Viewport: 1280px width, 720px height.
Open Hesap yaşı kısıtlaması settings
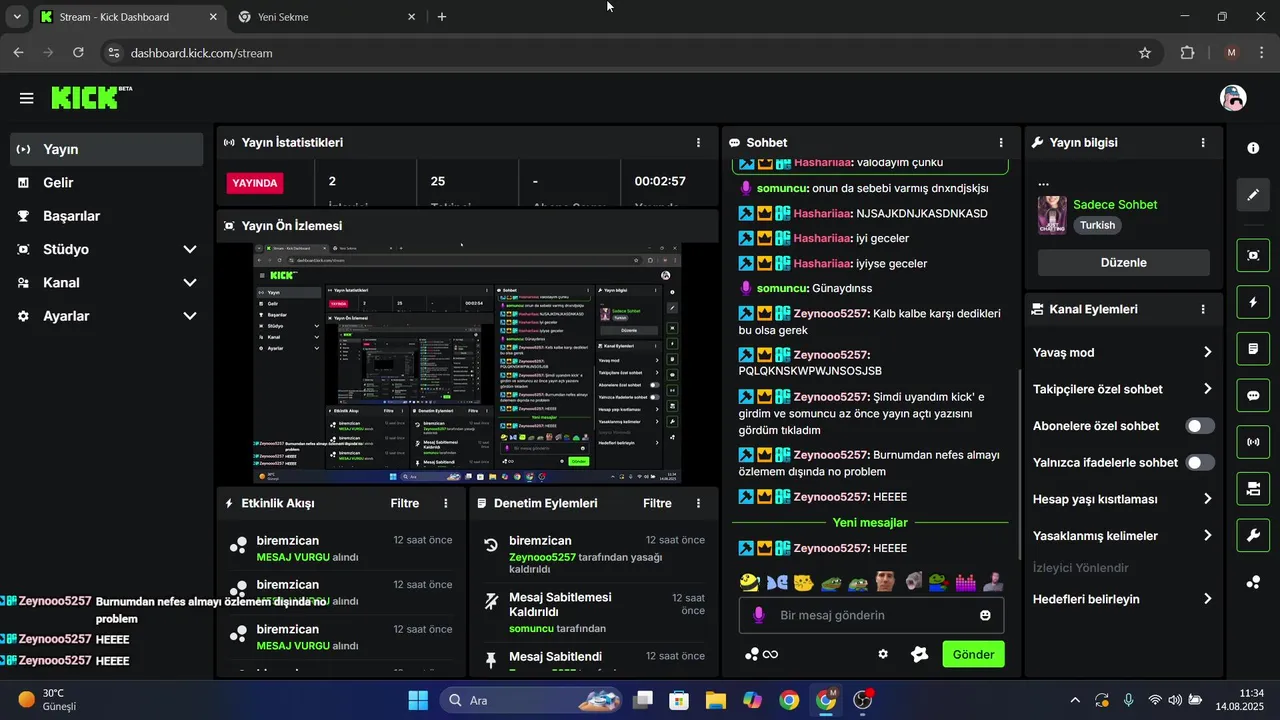[1123, 499]
